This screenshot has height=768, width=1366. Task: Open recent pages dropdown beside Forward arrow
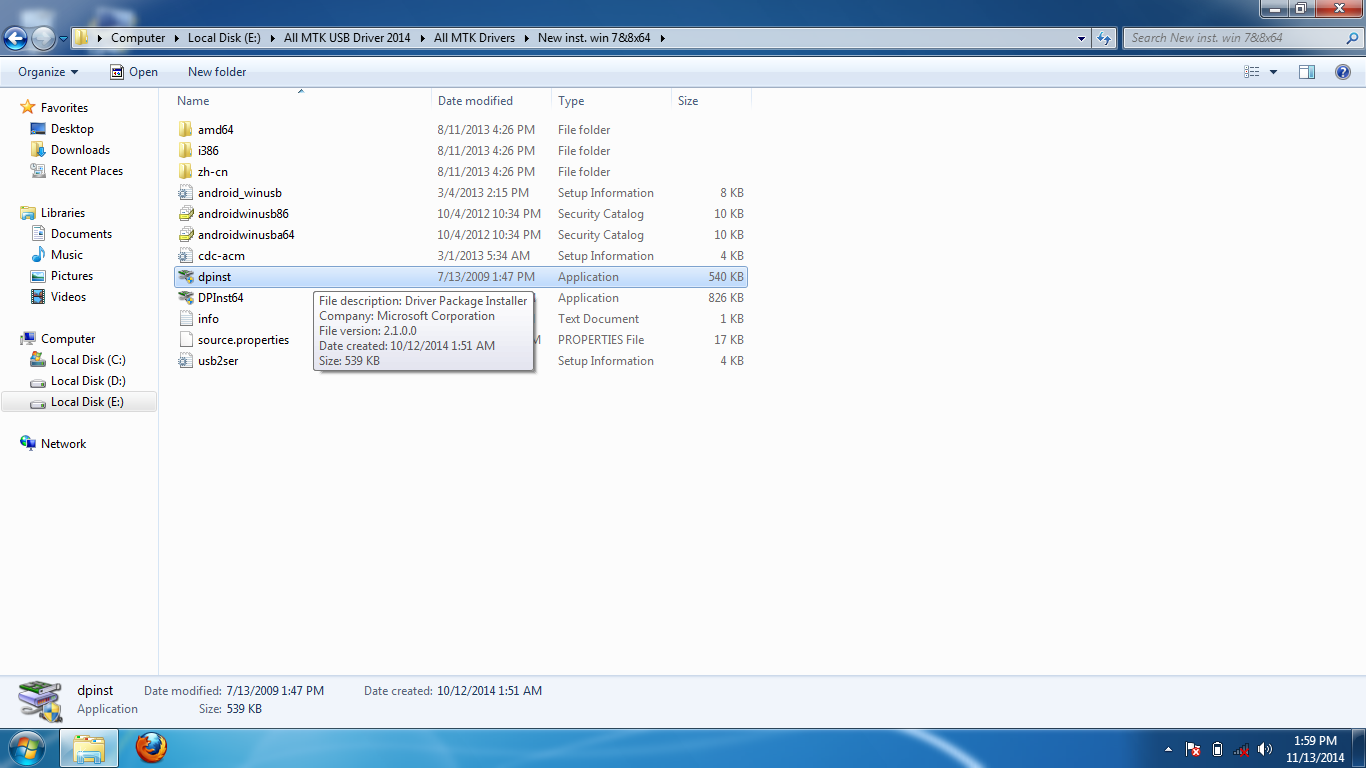tap(63, 39)
